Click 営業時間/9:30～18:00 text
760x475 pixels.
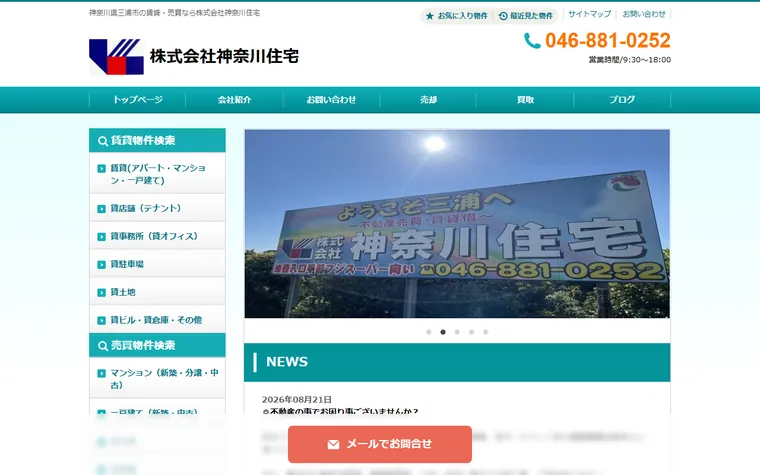click(630, 60)
